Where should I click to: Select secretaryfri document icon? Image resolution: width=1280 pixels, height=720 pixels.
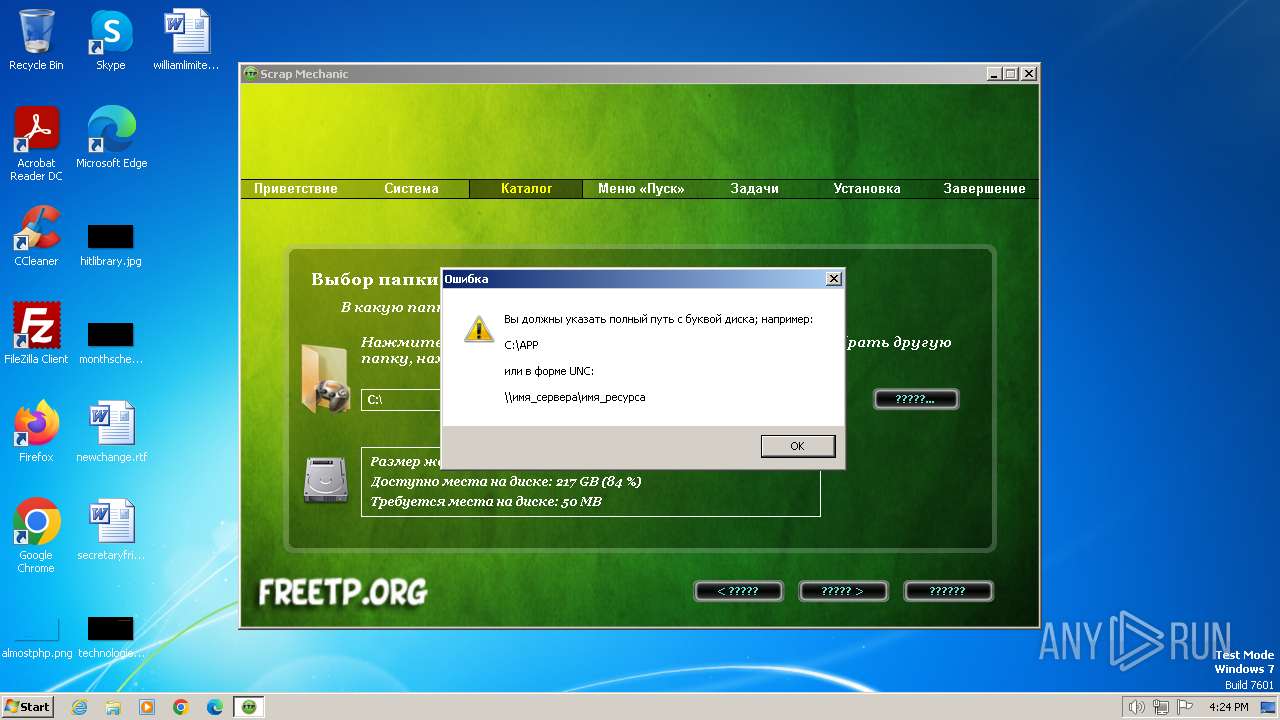[x=111, y=530]
